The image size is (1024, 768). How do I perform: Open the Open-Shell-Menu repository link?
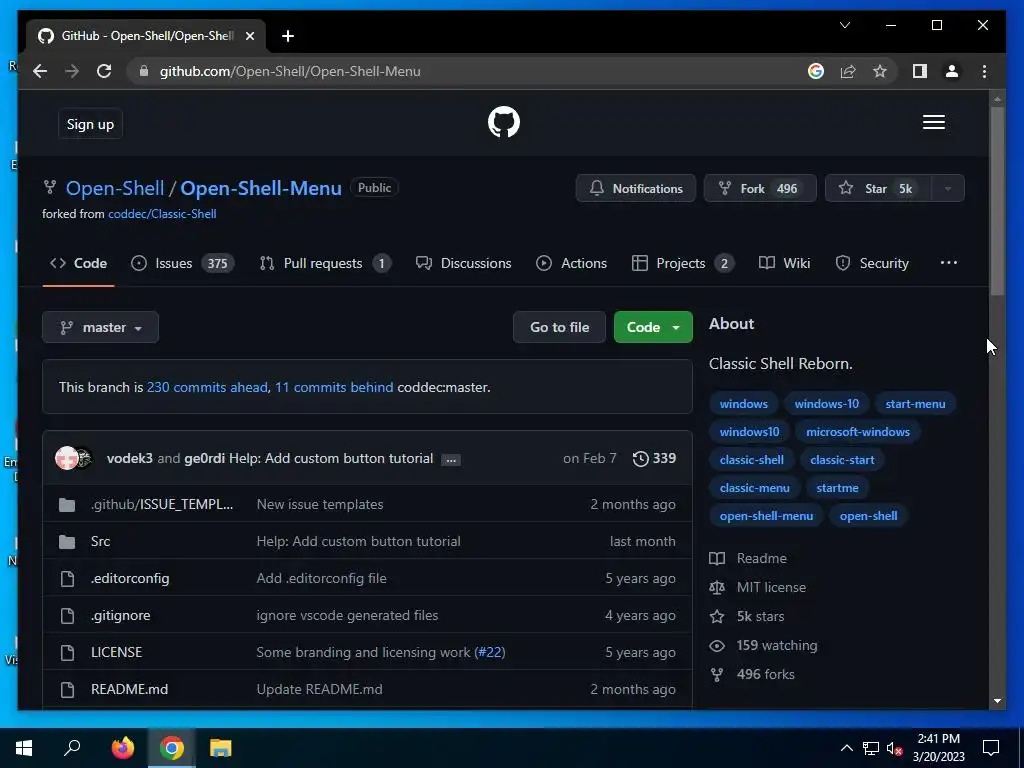(261, 188)
